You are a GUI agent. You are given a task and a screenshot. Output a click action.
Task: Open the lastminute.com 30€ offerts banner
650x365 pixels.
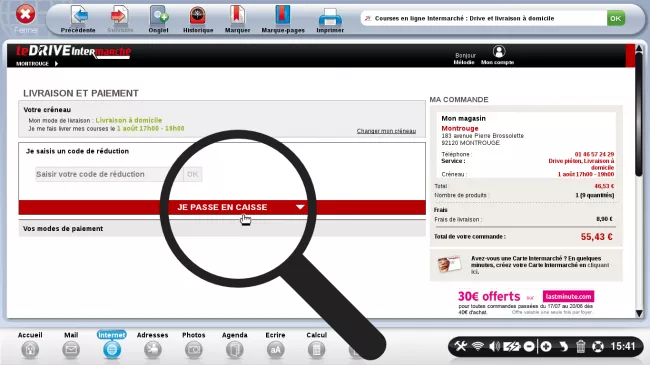(526, 302)
